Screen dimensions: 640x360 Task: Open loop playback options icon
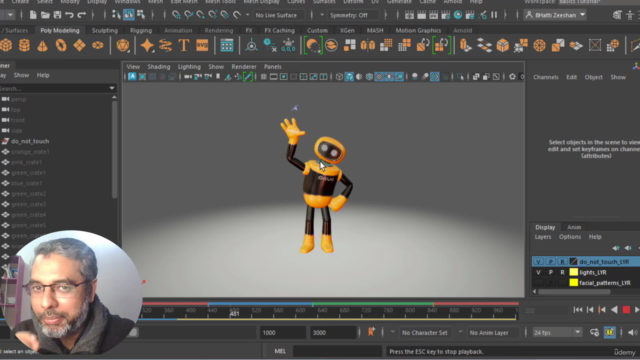click(594, 332)
